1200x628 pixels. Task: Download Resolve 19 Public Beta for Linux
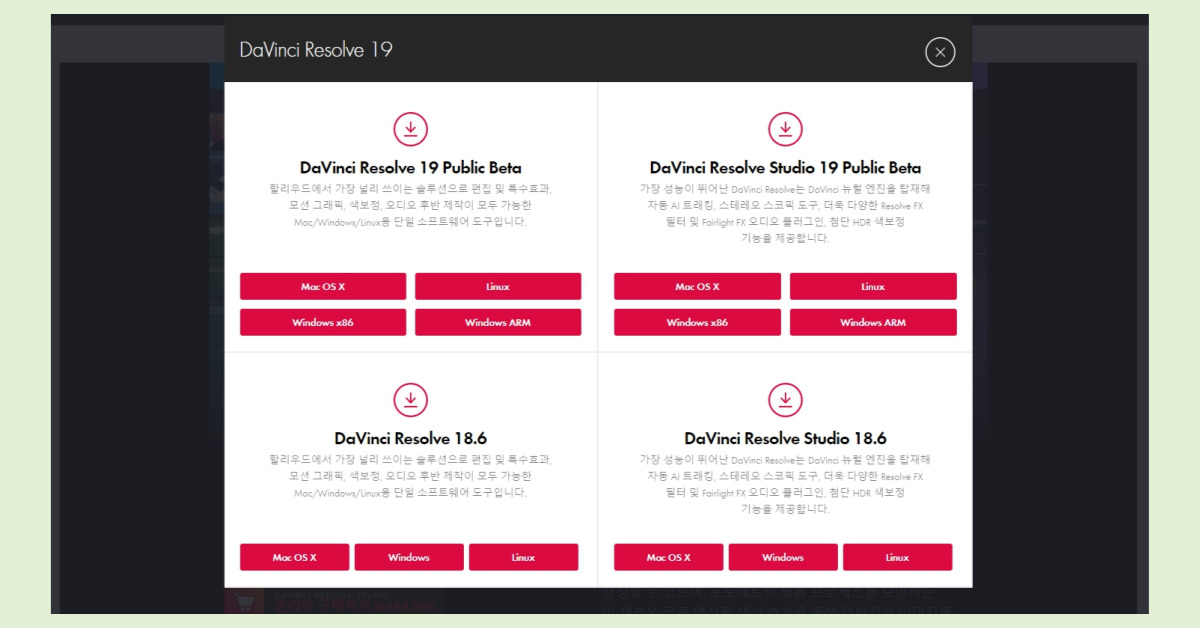(498, 286)
